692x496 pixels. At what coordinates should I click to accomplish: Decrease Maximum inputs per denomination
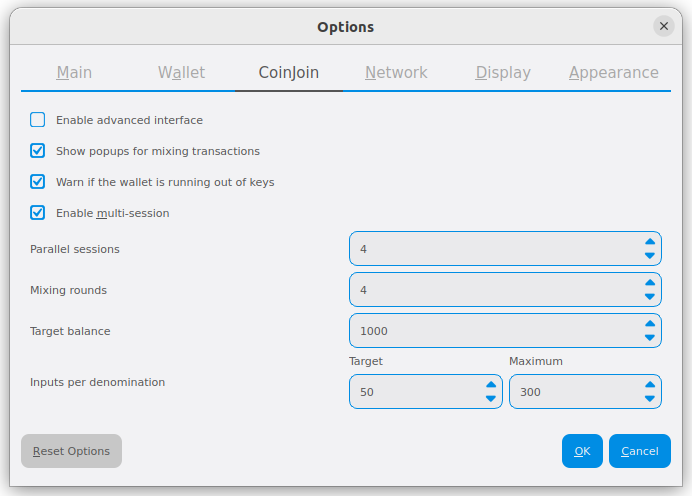[x=650, y=399]
